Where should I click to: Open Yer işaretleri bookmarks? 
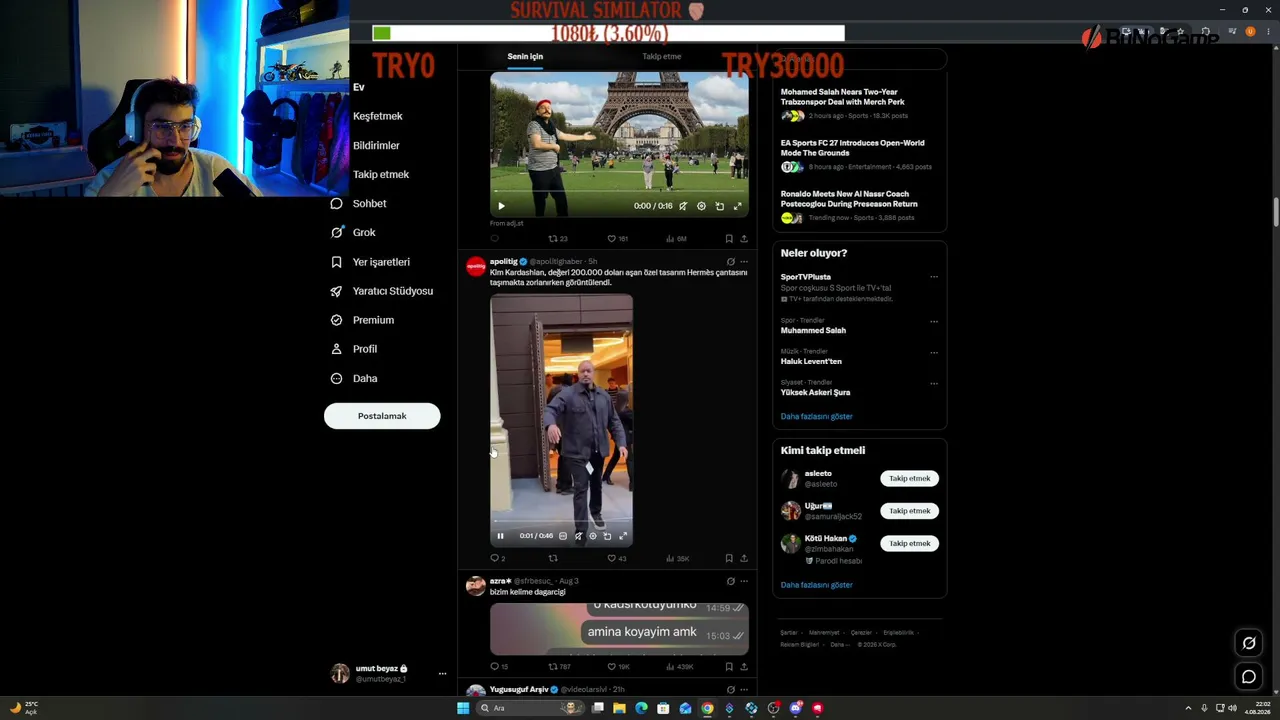(370, 262)
